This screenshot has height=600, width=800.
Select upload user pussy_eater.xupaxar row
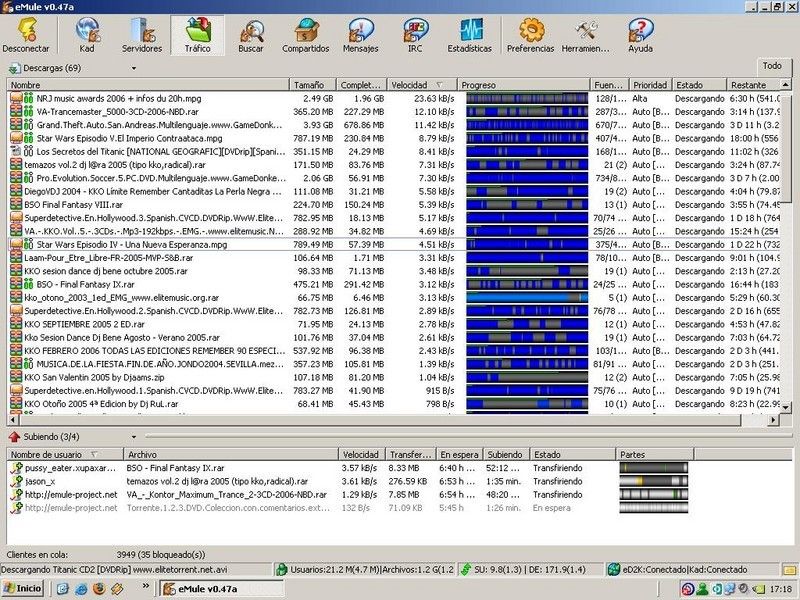tap(351, 468)
